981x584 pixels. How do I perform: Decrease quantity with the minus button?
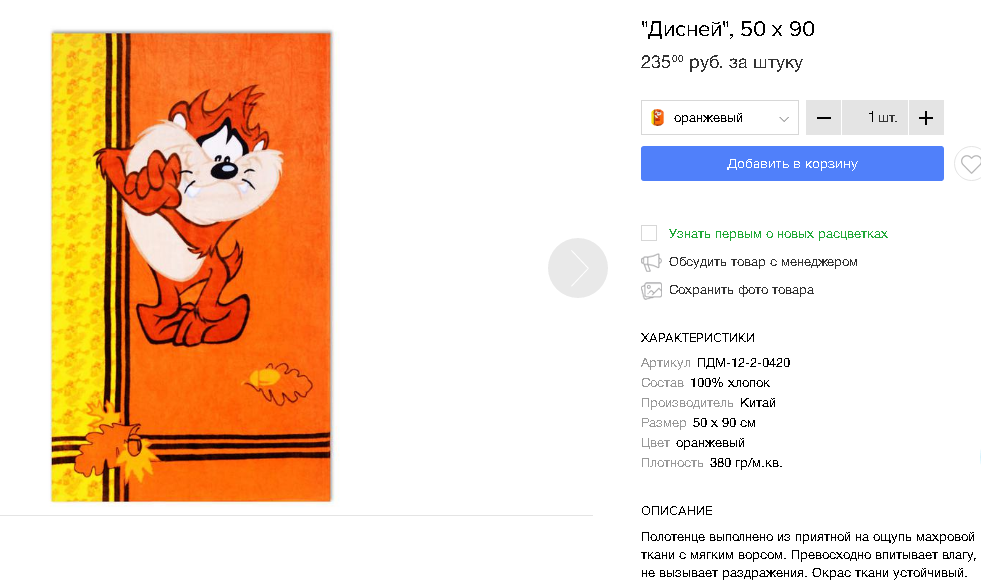click(x=823, y=118)
